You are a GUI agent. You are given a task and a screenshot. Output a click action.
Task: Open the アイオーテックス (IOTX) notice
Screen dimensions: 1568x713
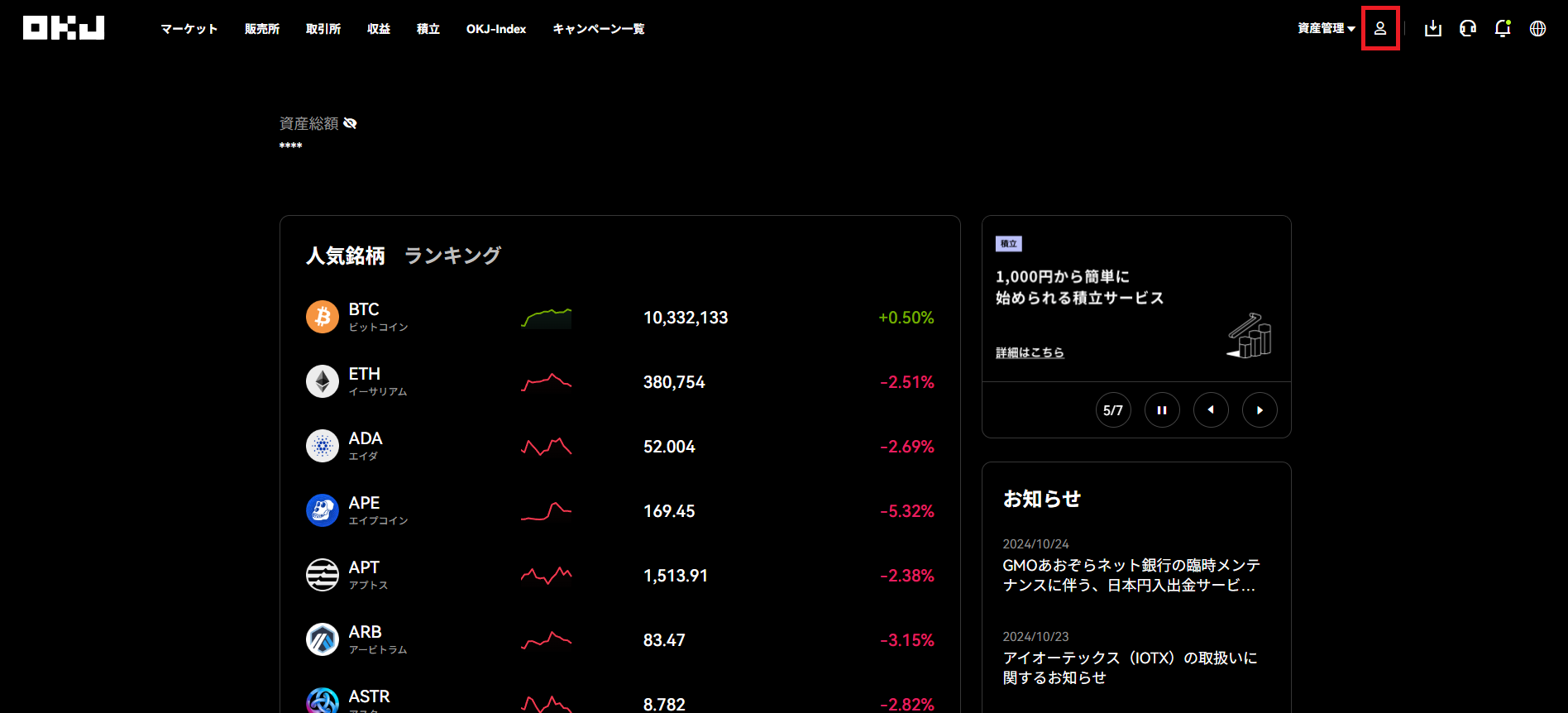pyautogui.click(x=1130, y=668)
